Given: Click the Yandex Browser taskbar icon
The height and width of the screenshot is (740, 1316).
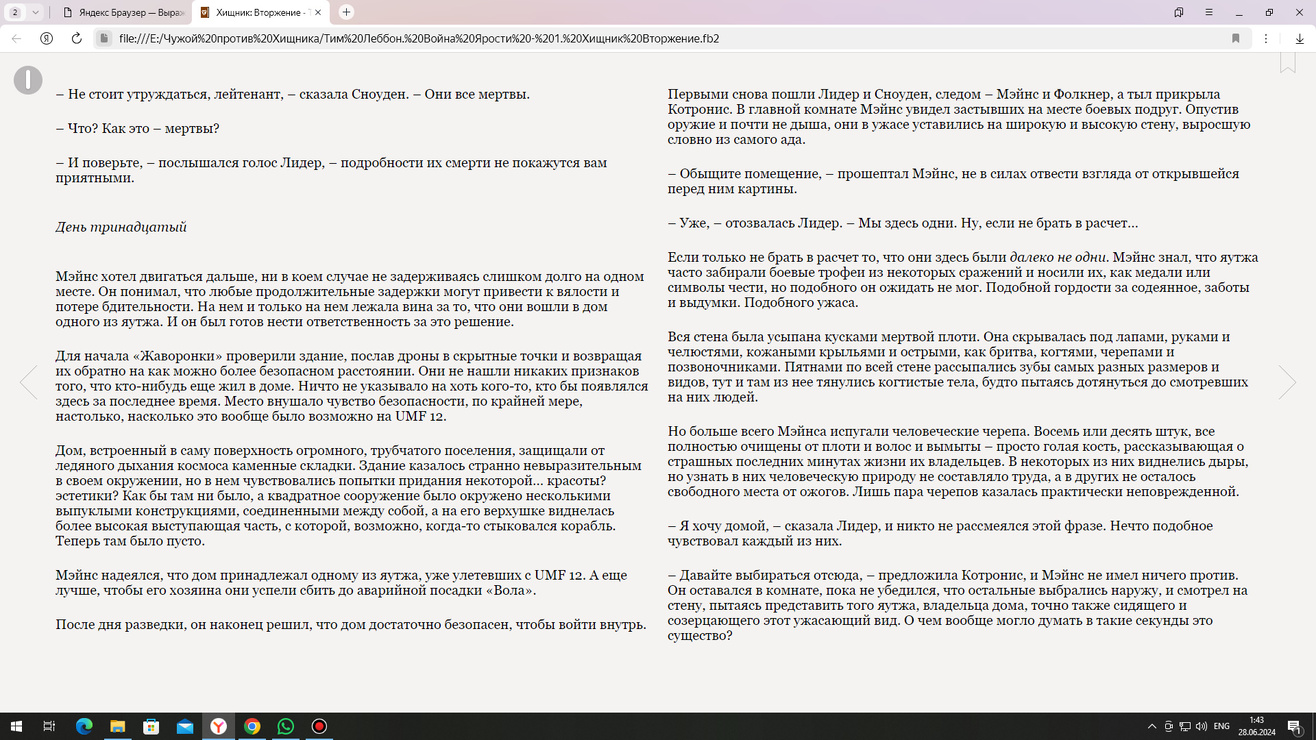Looking at the screenshot, I should click(x=218, y=726).
